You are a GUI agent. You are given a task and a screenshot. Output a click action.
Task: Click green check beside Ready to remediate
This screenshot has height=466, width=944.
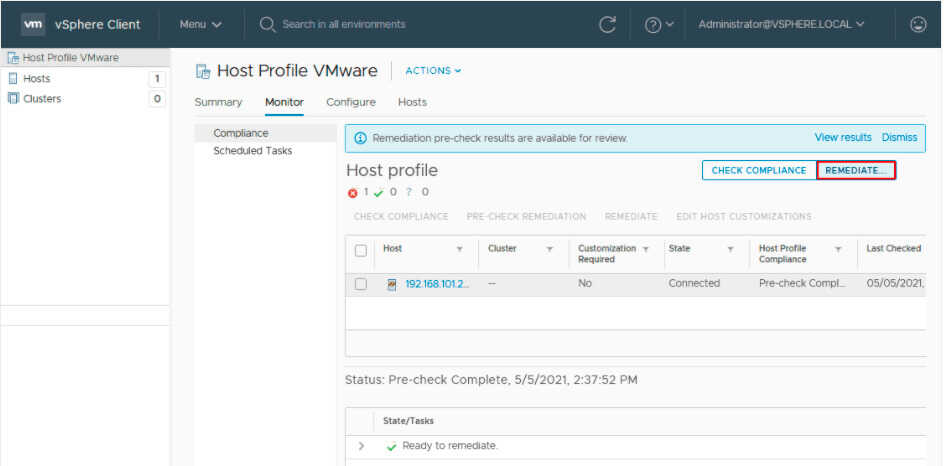392,447
